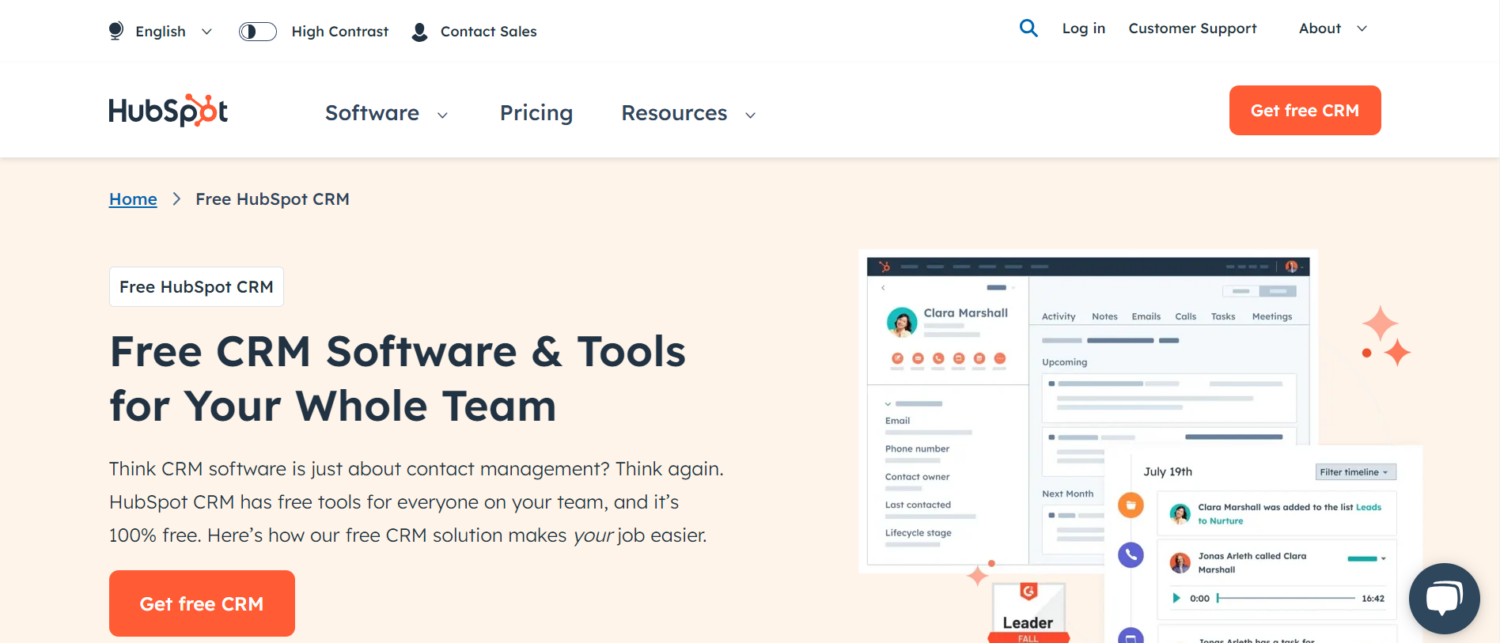Switch to the Calls tab on the contact record
This screenshot has width=1500, height=643.
pyautogui.click(x=1185, y=316)
